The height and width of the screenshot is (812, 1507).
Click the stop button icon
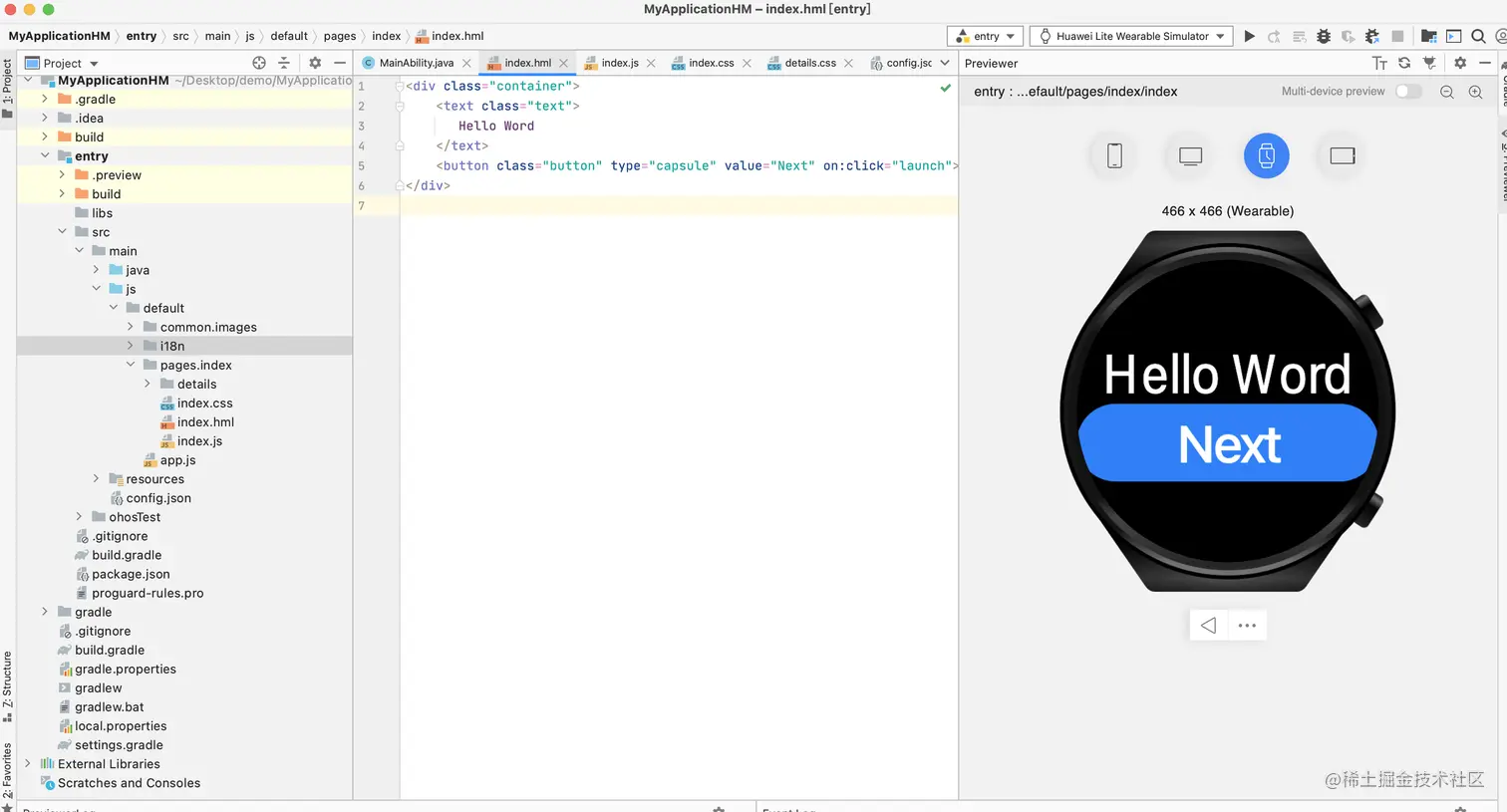pos(1397,36)
